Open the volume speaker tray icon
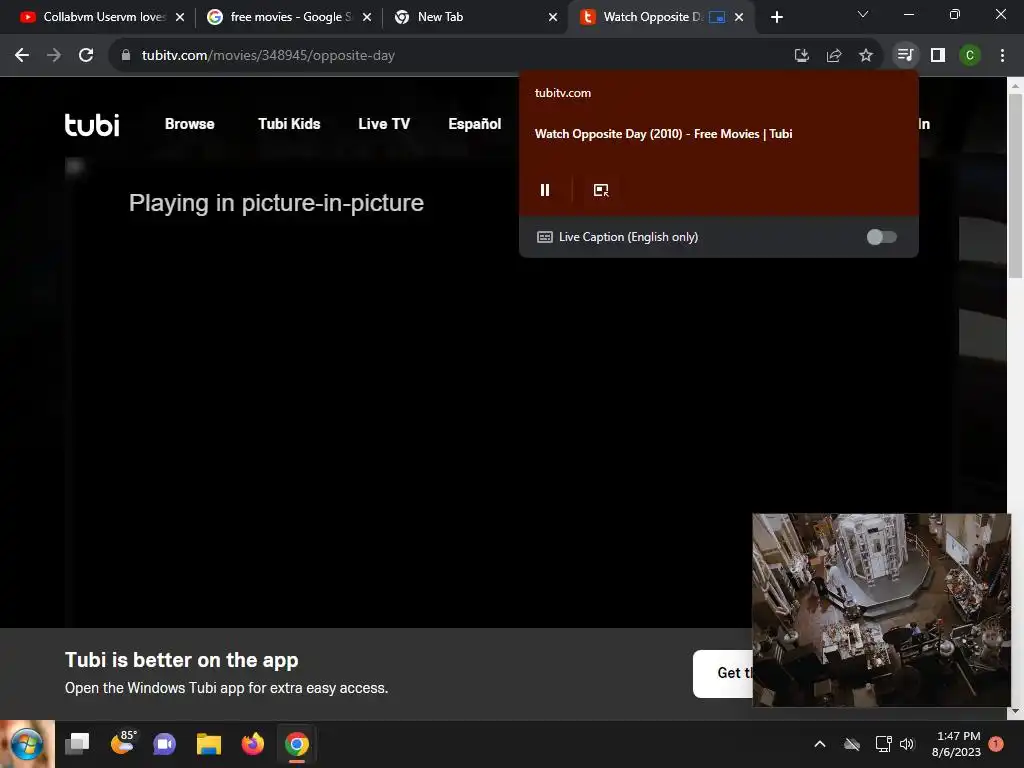The width and height of the screenshot is (1024, 768). click(x=907, y=744)
